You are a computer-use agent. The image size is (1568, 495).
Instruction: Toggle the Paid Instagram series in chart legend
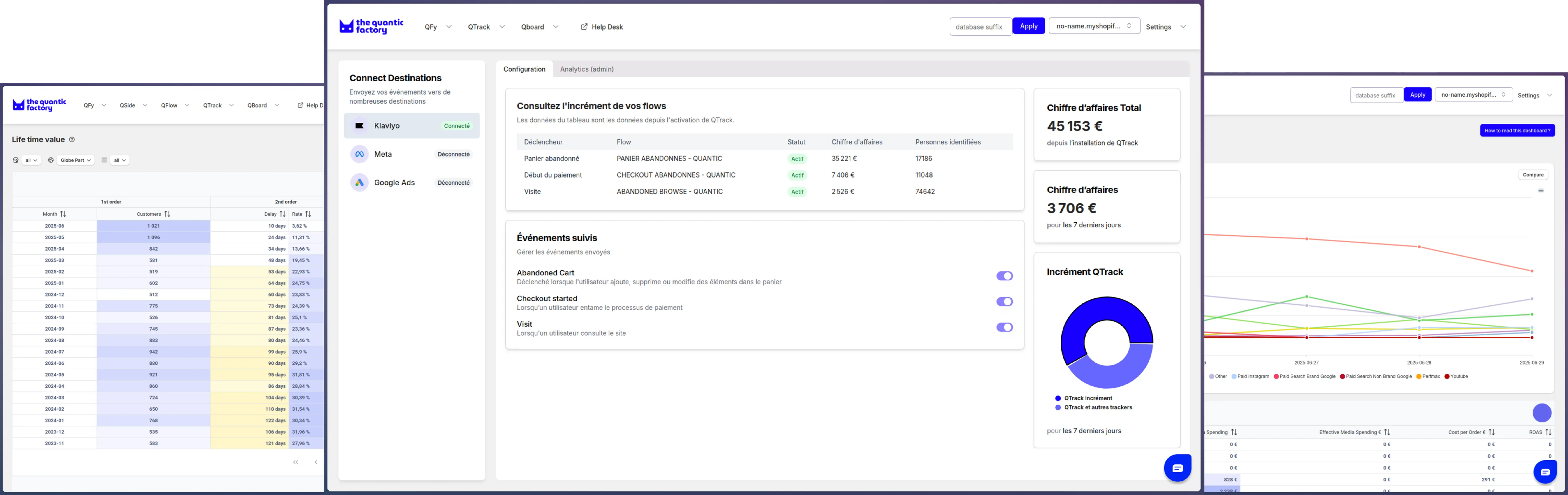click(x=1250, y=376)
